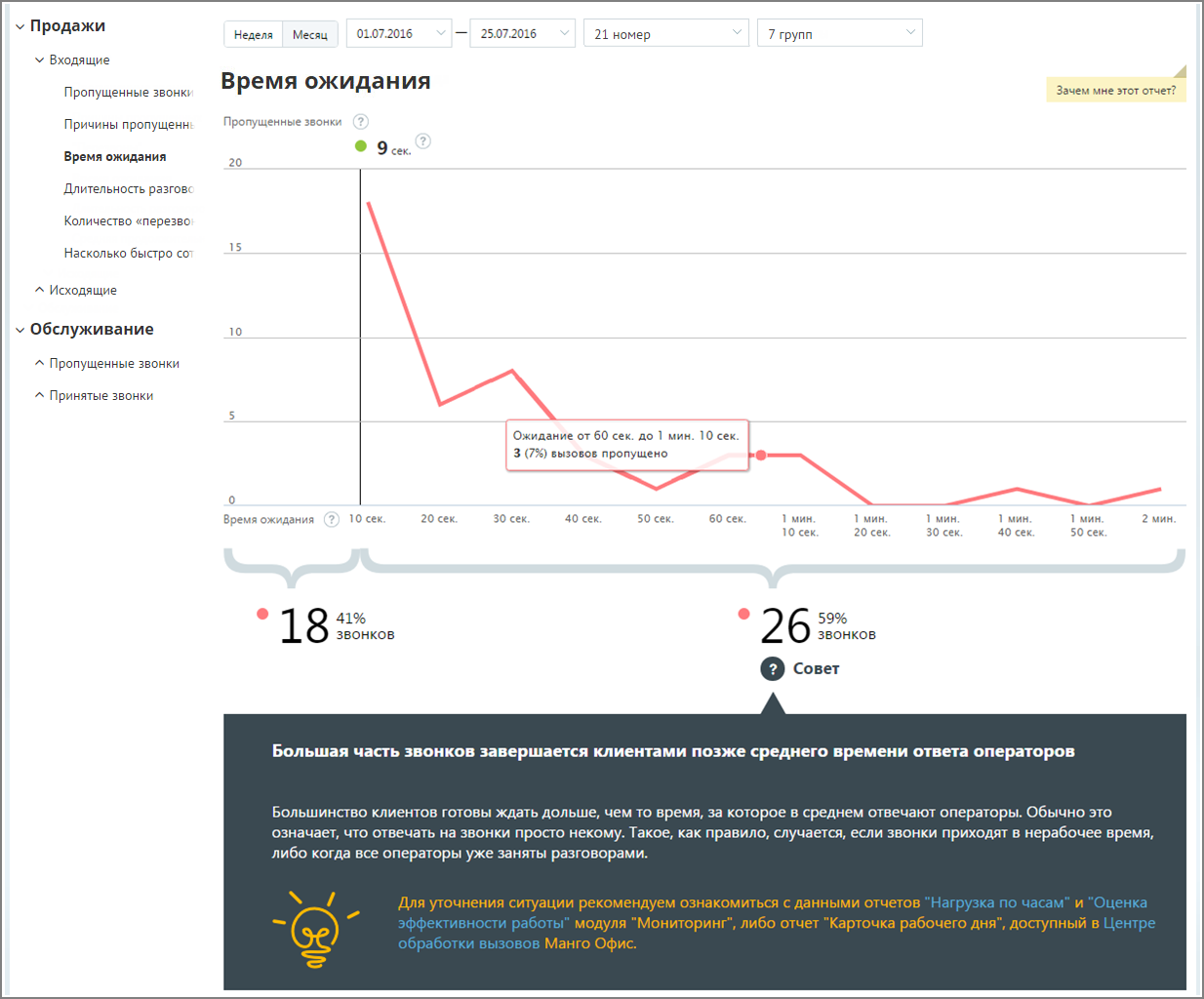Image resolution: width=1204 pixels, height=999 pixels.
Task: Open Насколько быстро report
Action: point(128,254)
